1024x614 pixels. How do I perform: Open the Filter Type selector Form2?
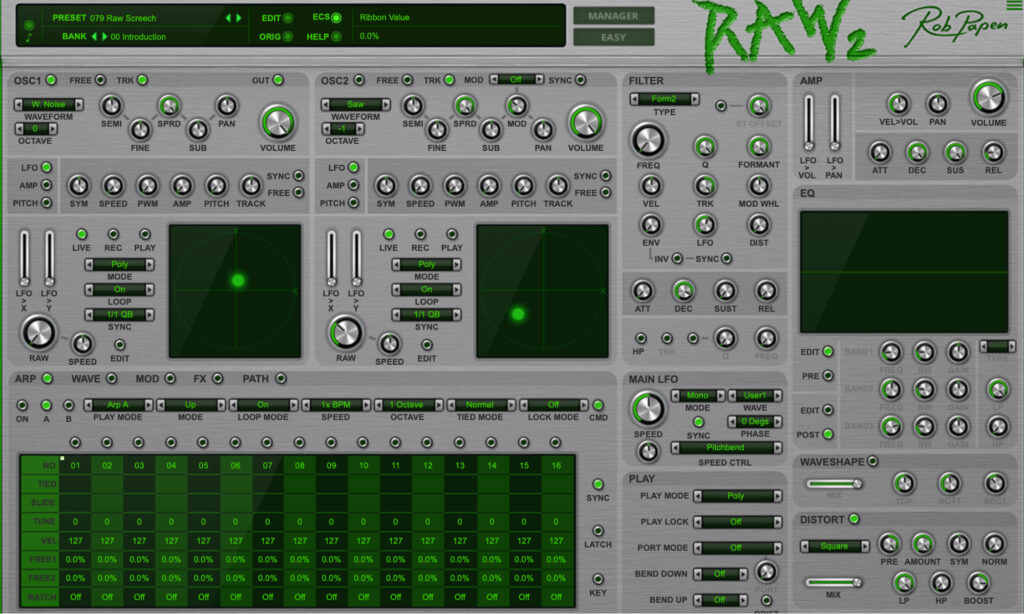(x=664, y=99)
